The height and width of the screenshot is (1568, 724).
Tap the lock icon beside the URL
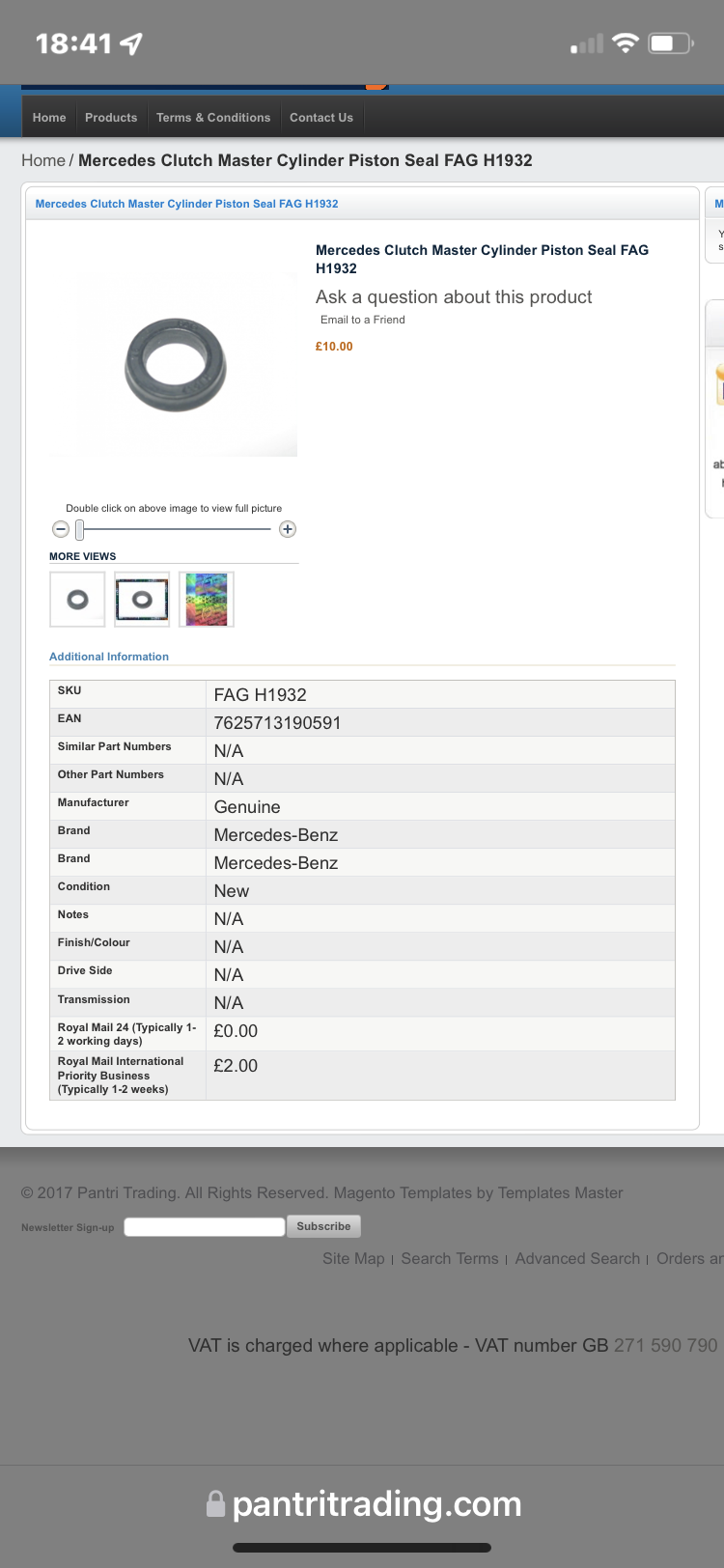pos(216,1504)
